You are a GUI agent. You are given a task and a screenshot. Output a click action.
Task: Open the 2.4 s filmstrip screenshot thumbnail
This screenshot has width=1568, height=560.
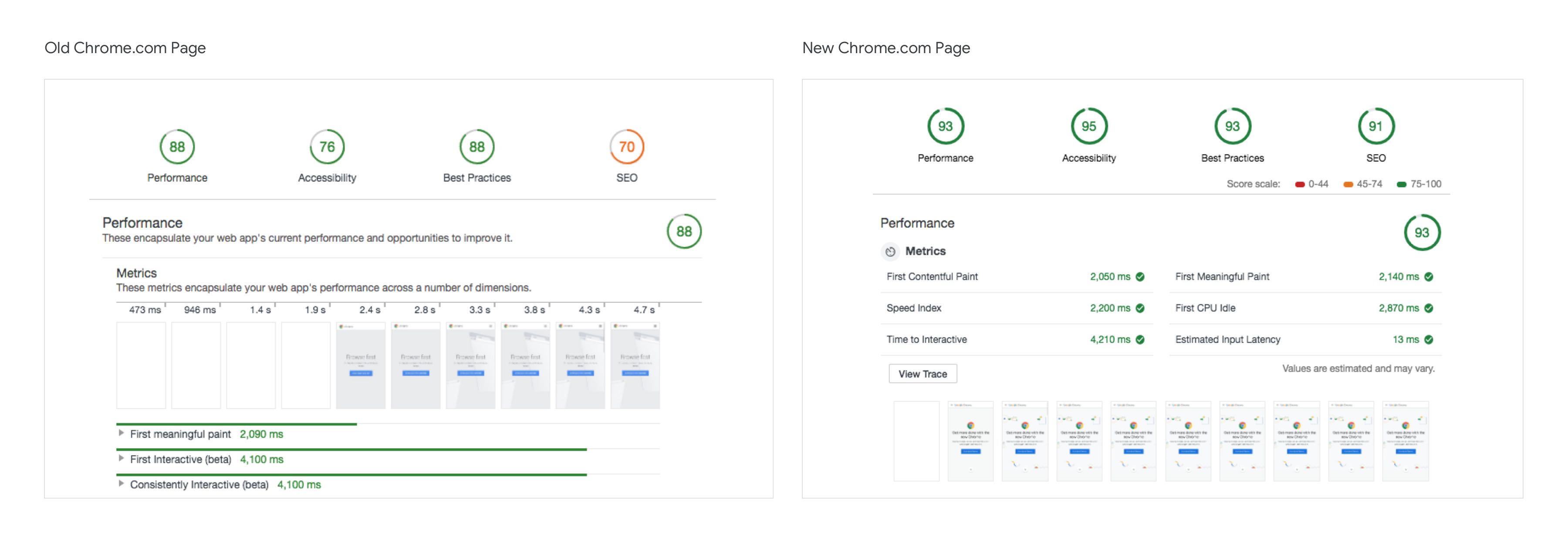pyautogui.click(x=360, y=365)
